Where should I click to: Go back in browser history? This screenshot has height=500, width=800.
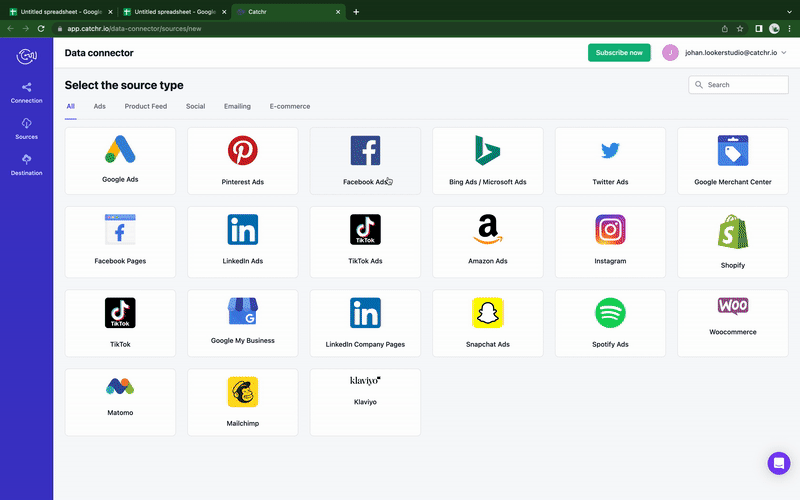tap(10, 29)
